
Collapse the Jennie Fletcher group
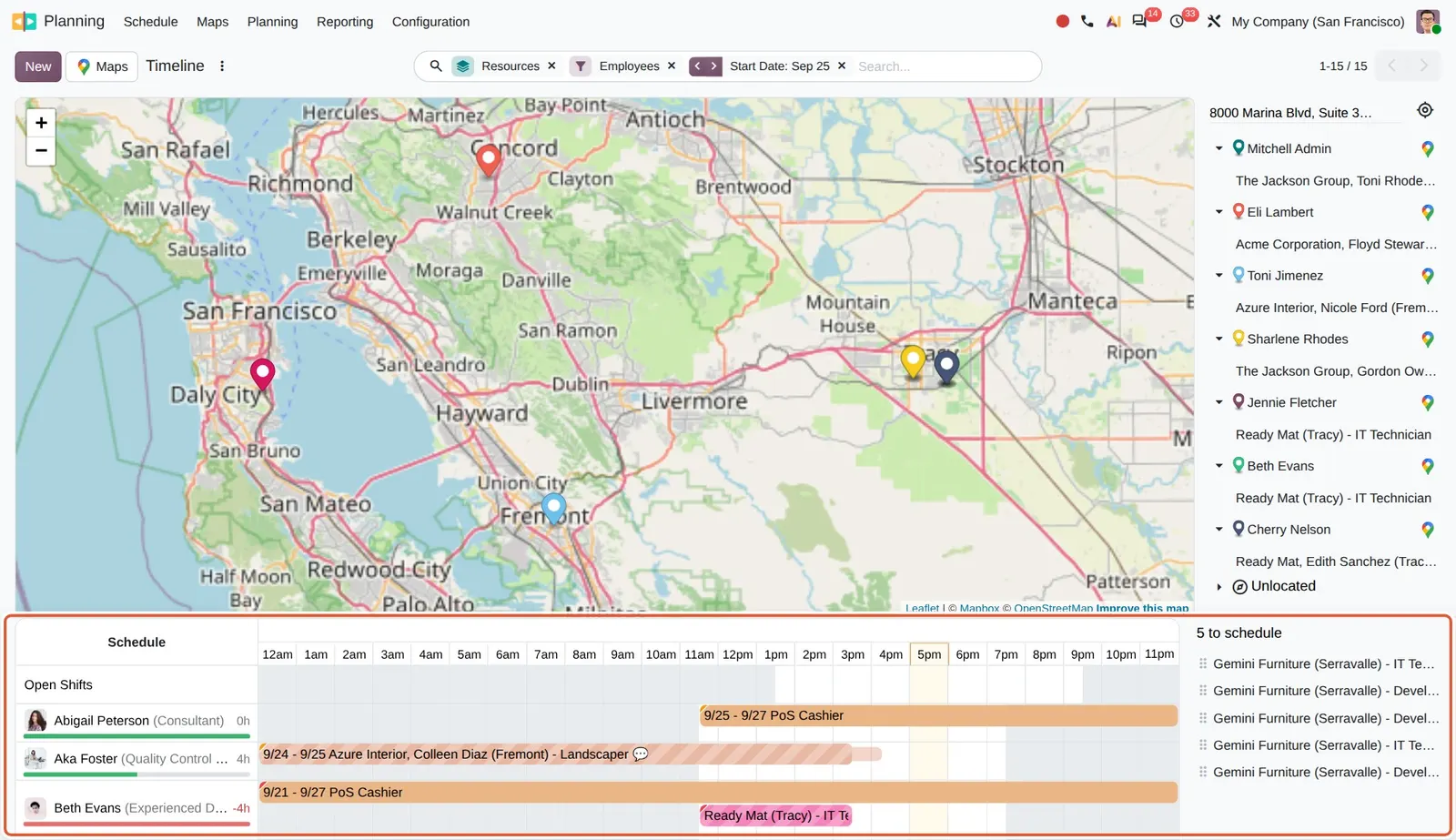[1219, 402]
